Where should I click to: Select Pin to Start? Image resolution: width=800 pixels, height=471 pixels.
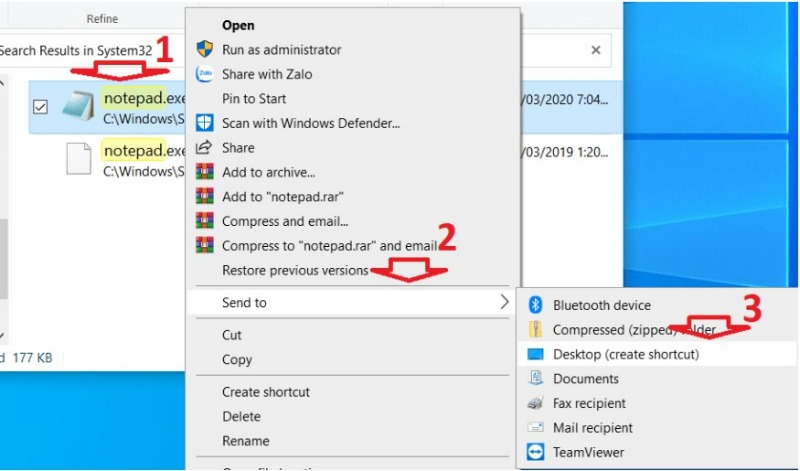click(x=254, y=98)
